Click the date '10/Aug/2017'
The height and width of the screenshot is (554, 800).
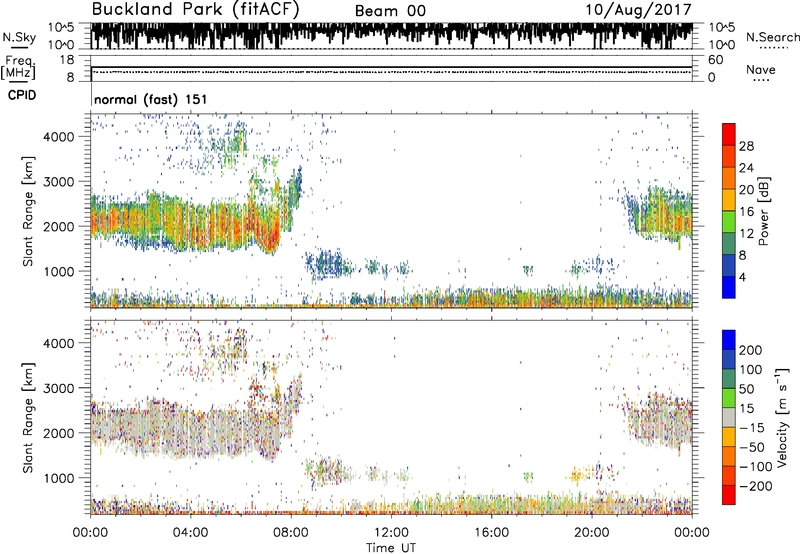(x=638, y=10)
